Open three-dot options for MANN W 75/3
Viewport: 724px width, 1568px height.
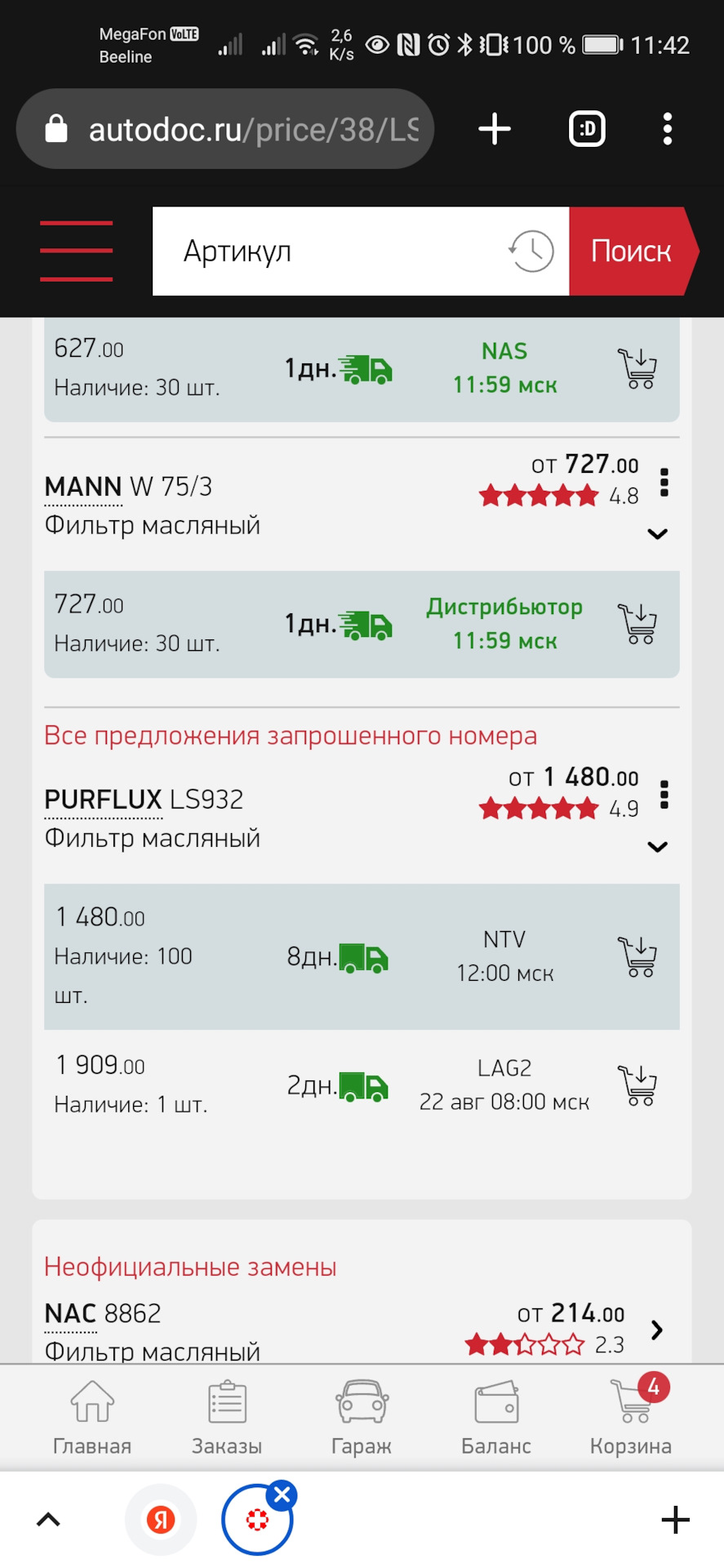[x=664, y=483]
